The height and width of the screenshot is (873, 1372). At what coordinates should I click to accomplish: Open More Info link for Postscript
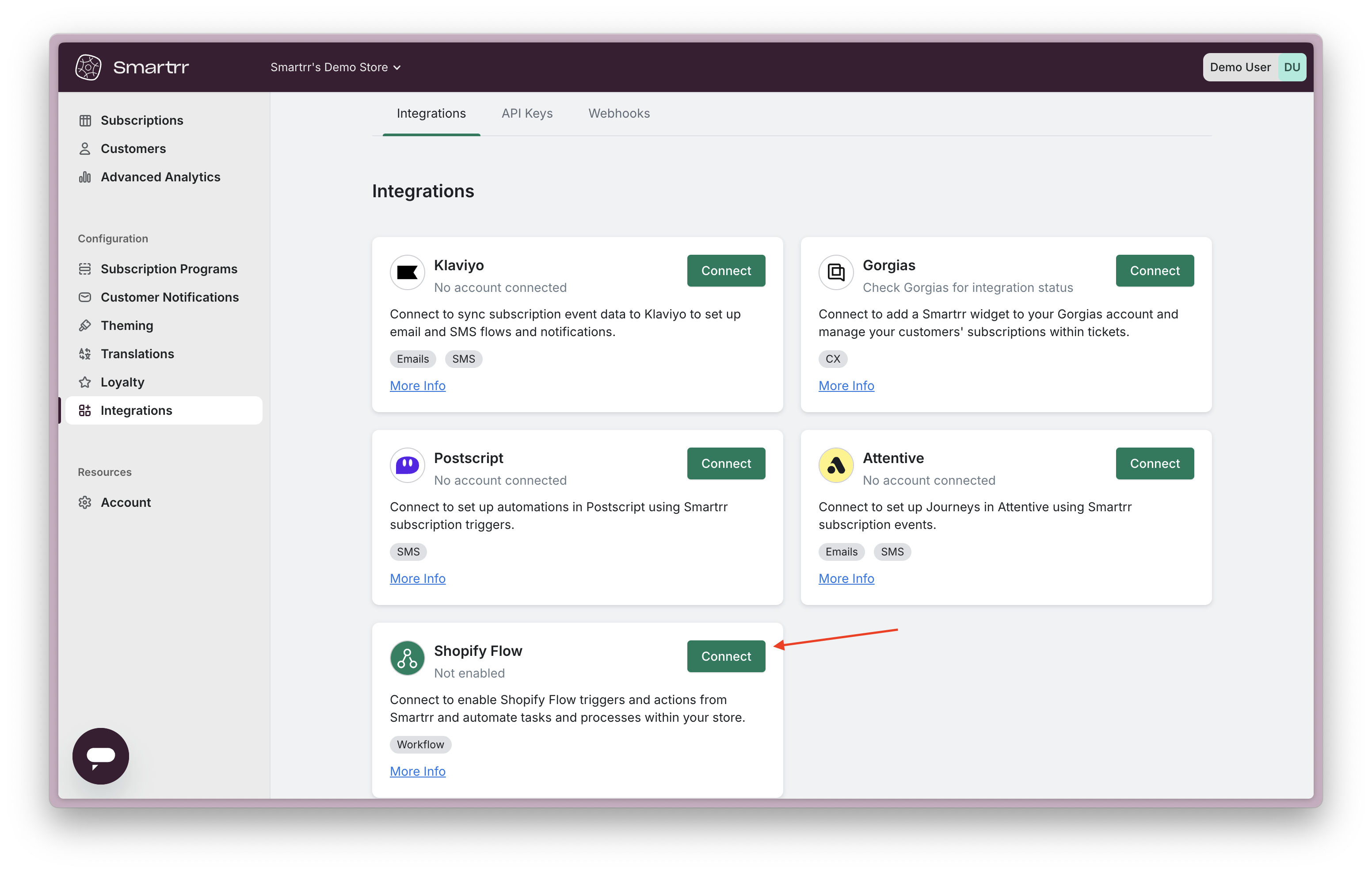(417, 578)
